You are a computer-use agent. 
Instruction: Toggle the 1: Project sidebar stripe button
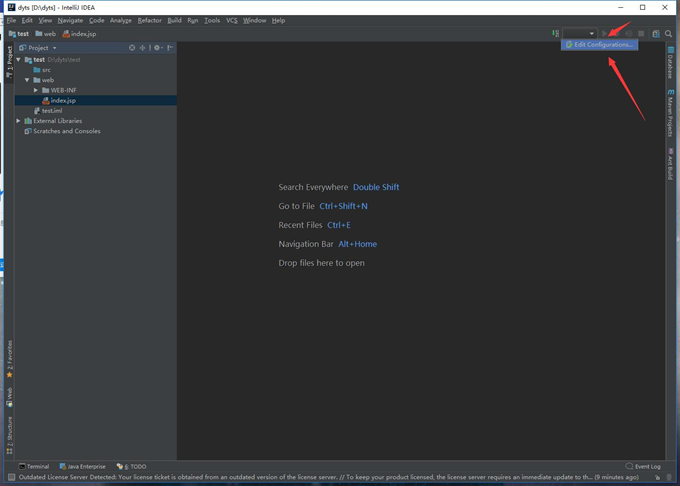tap(10, 62)
